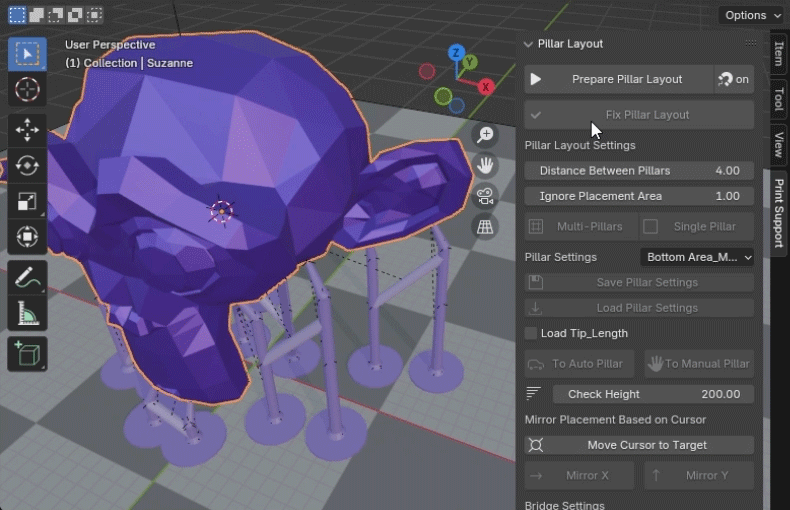The height and width of the screenshot is (510, 790).
Task: Click Fix Pillar Layout button
Action: click(x=639, y=115)
